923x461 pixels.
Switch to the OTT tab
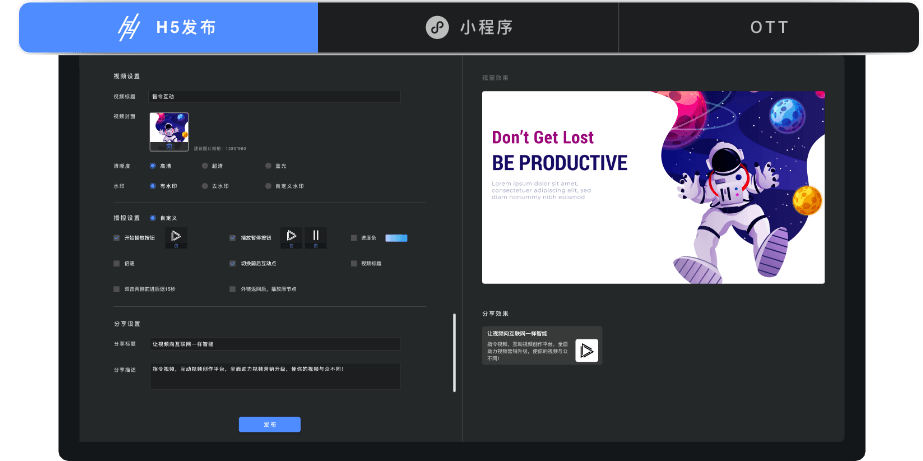pyautogui.click(x=769, y=28)
